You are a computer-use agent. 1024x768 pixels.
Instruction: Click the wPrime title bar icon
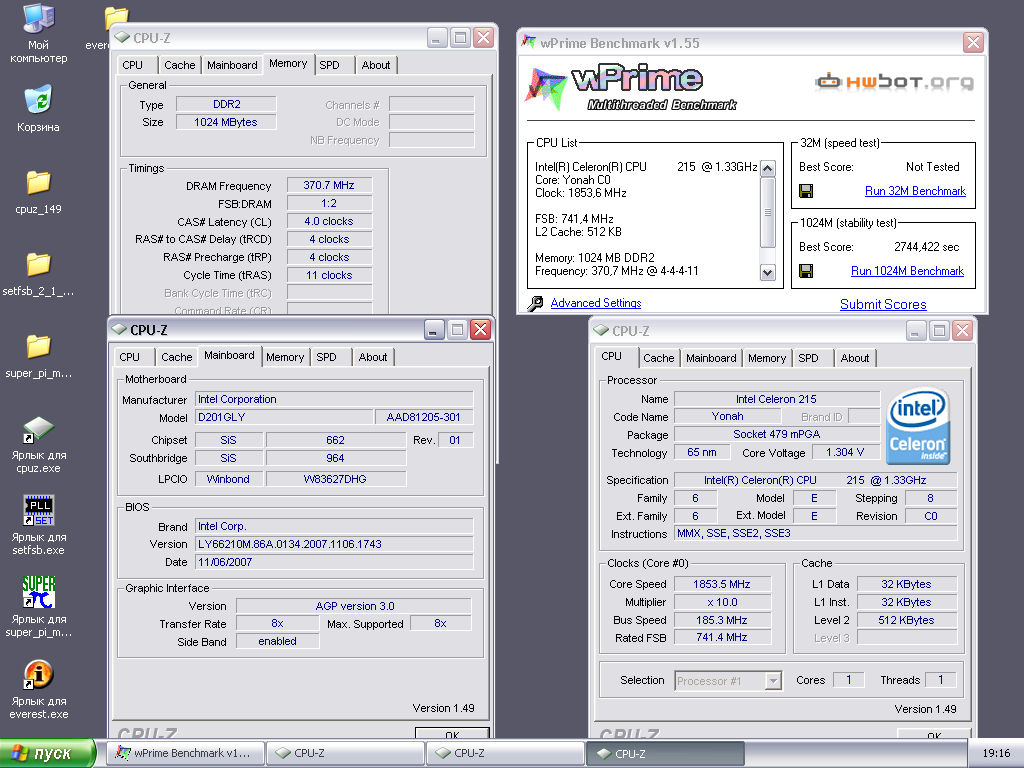click(529, 42)
